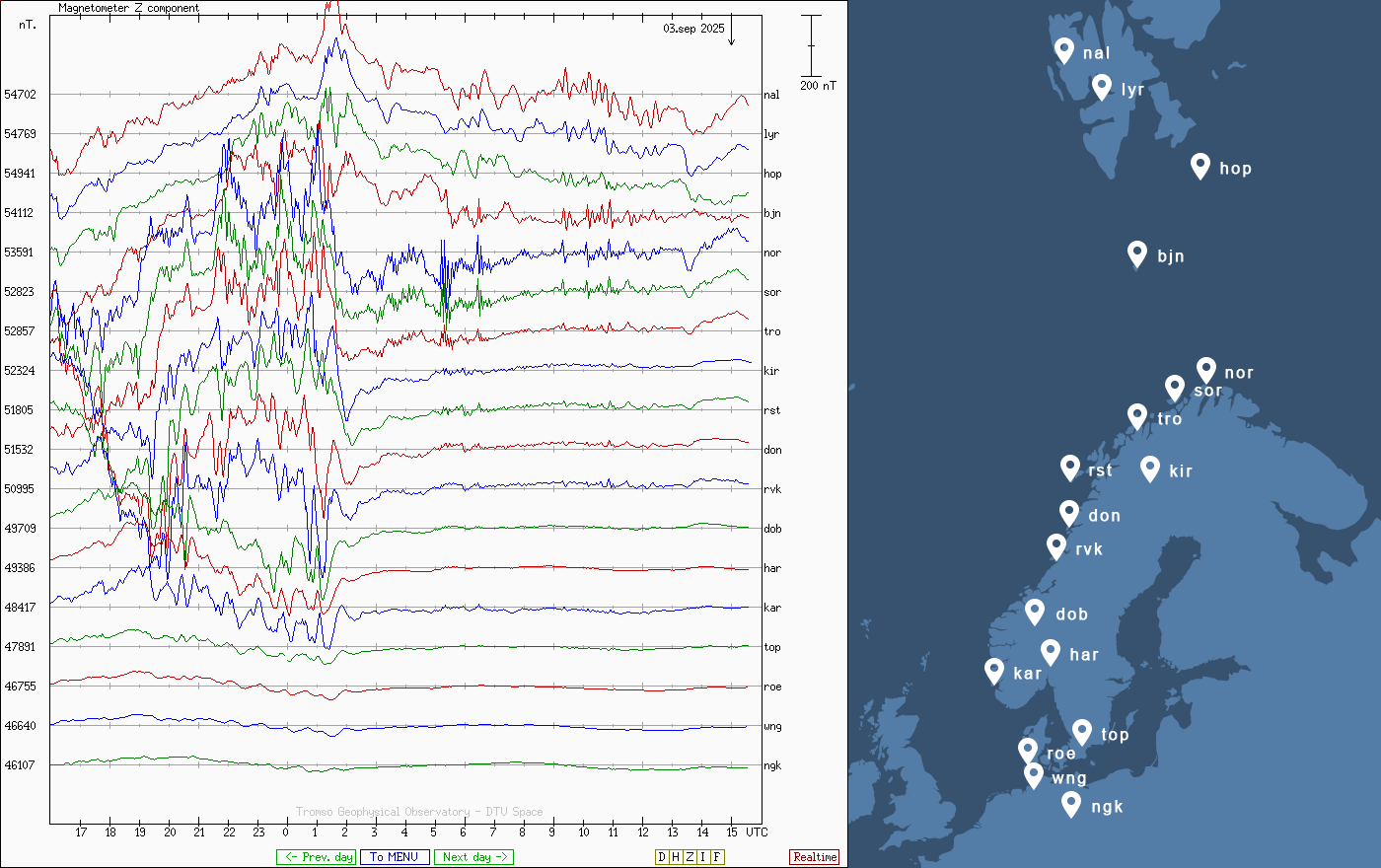Switch to the I component
Image resolution: width=1381 pixels, height=868 pixels.
[x=703, y=857]
